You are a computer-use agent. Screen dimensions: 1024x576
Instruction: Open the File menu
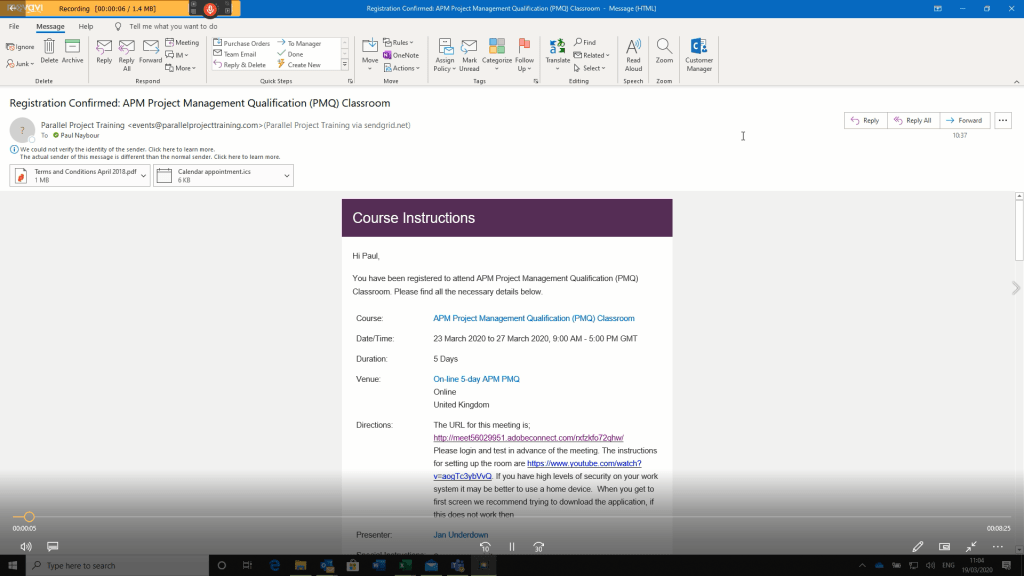14,26
